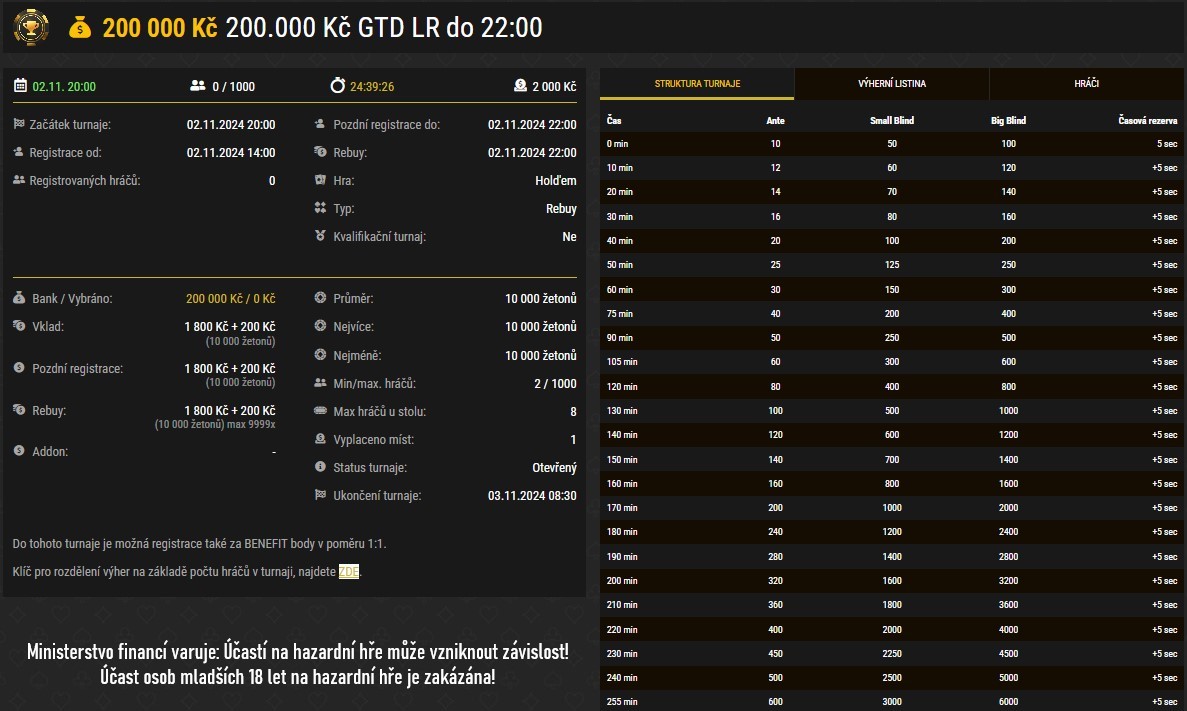Switch to the HRÁČI tab

pos(1086,83)
